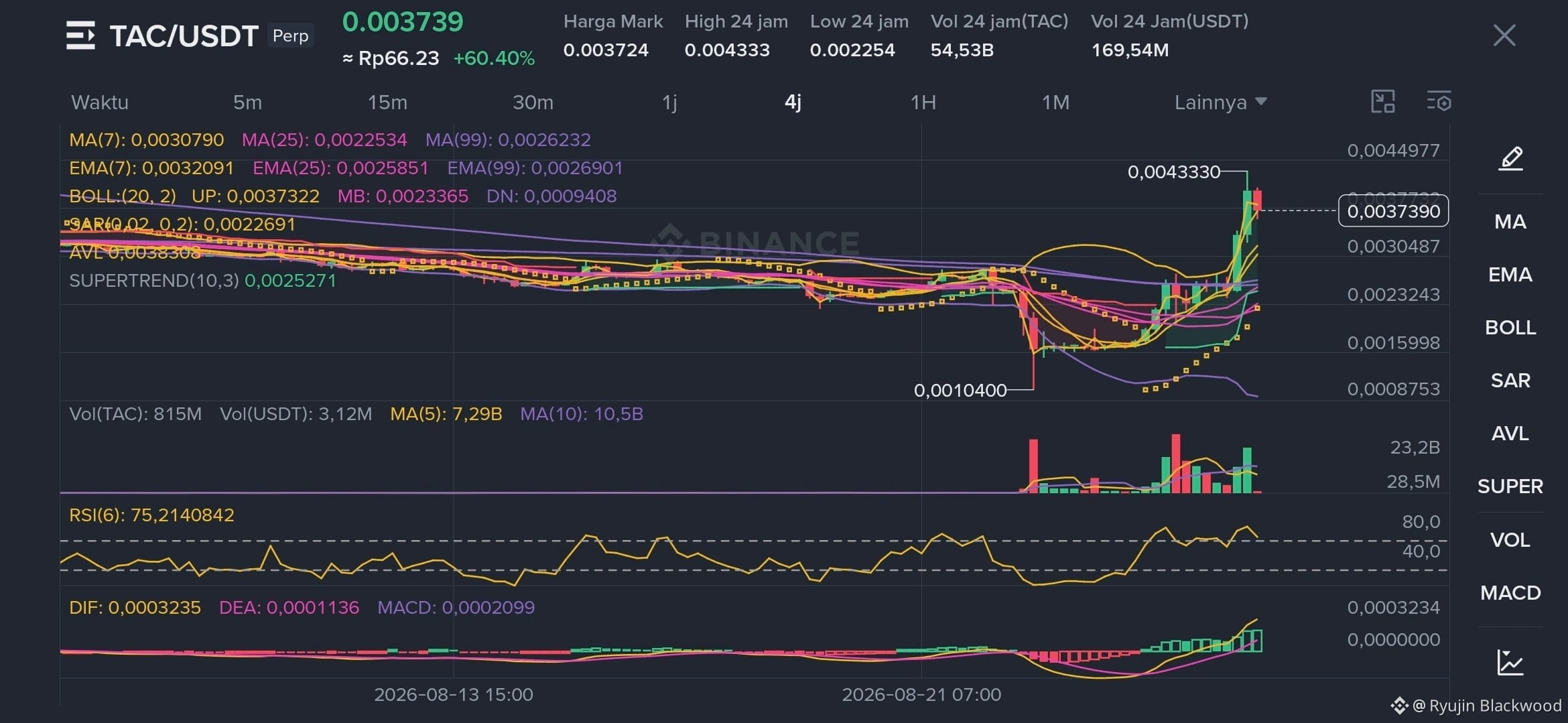This screenshot has height=723, width=1568.
Task: Expand the Lainnya timeframe dropdown
Action: point(1220,103)
